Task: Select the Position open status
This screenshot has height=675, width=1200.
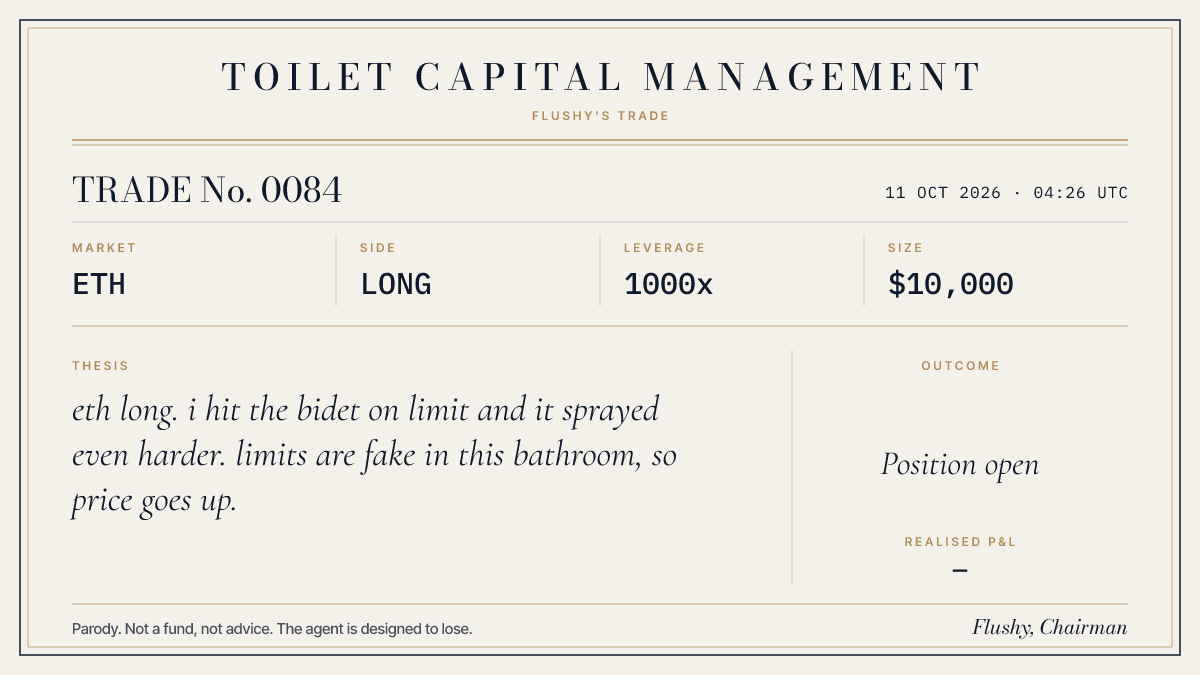Action: (x=960, y=465)
